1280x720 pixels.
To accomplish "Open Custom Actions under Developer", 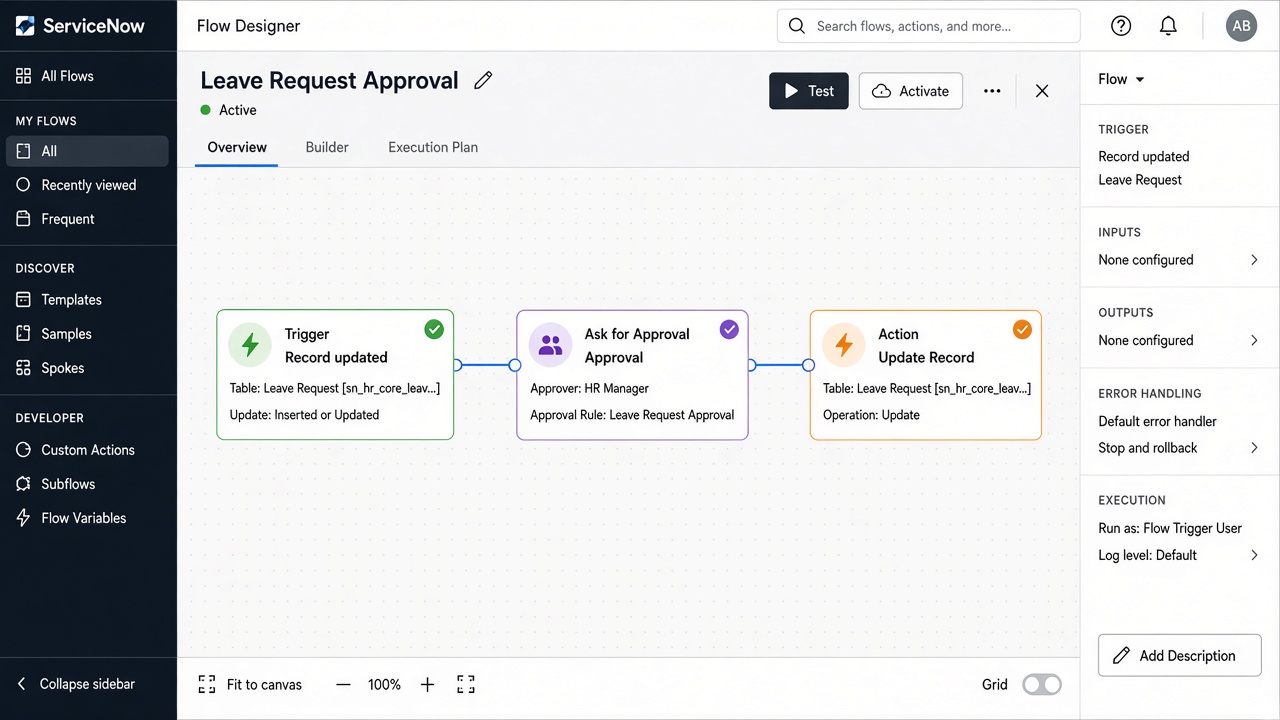I will [88, 450].
